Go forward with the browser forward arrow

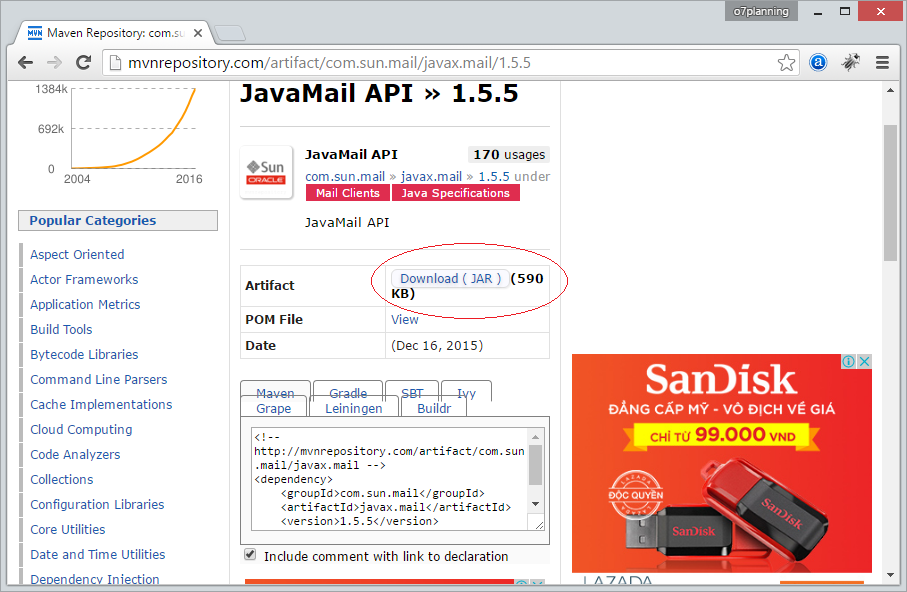tap(54, 62)
